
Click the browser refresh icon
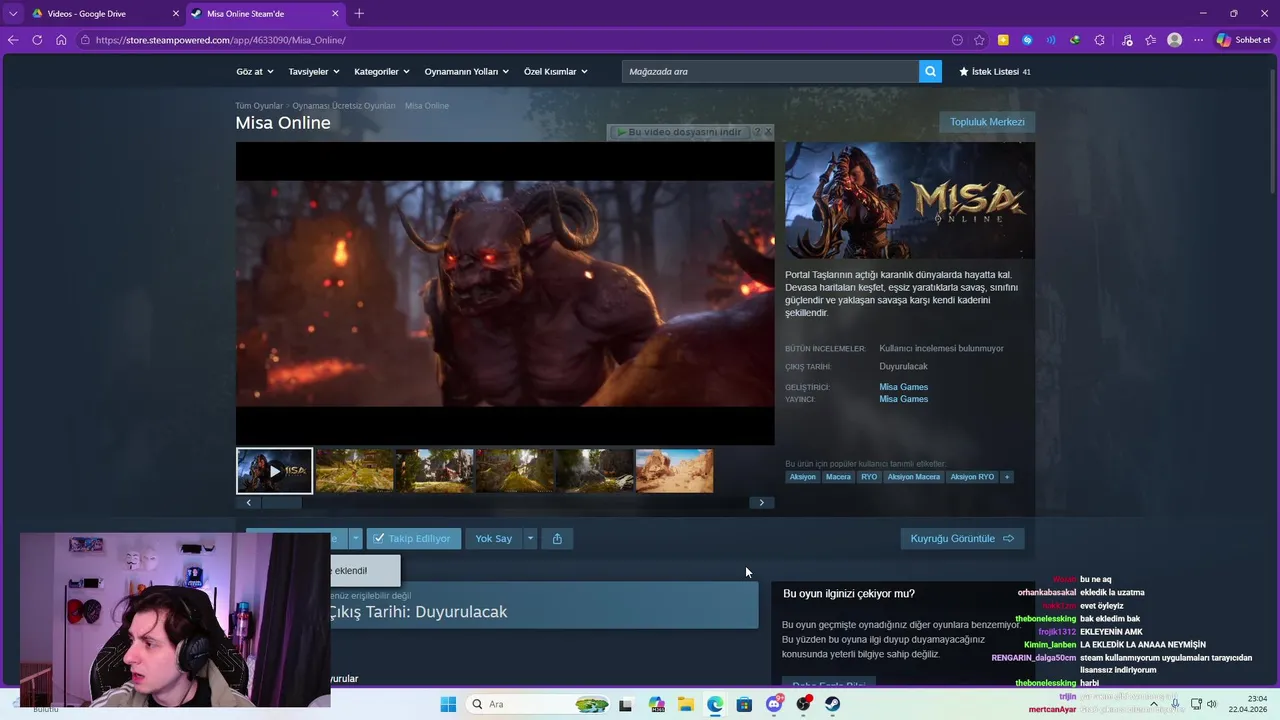pyautogui.click(x=37, y=40)
